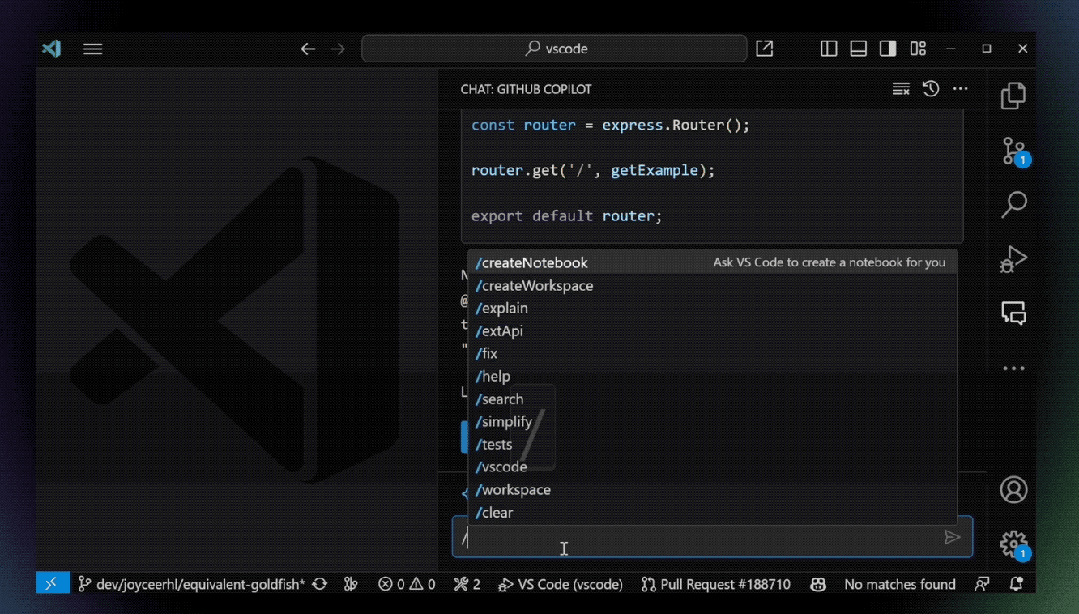Image resolution: width=1079 pixels, height=614 pixels.
Task: Open Explorer view in activity bar
Action: point(1013,96)
